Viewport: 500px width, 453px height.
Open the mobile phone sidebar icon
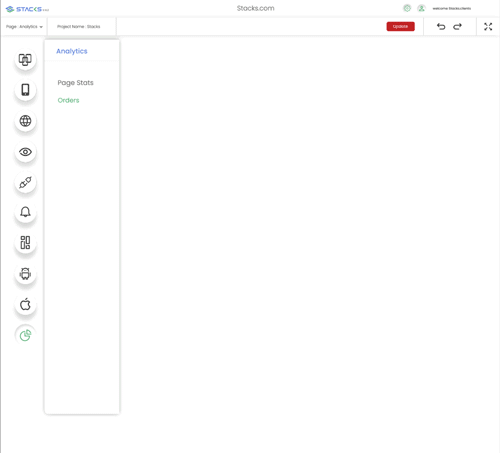click(x=25, y=90)
